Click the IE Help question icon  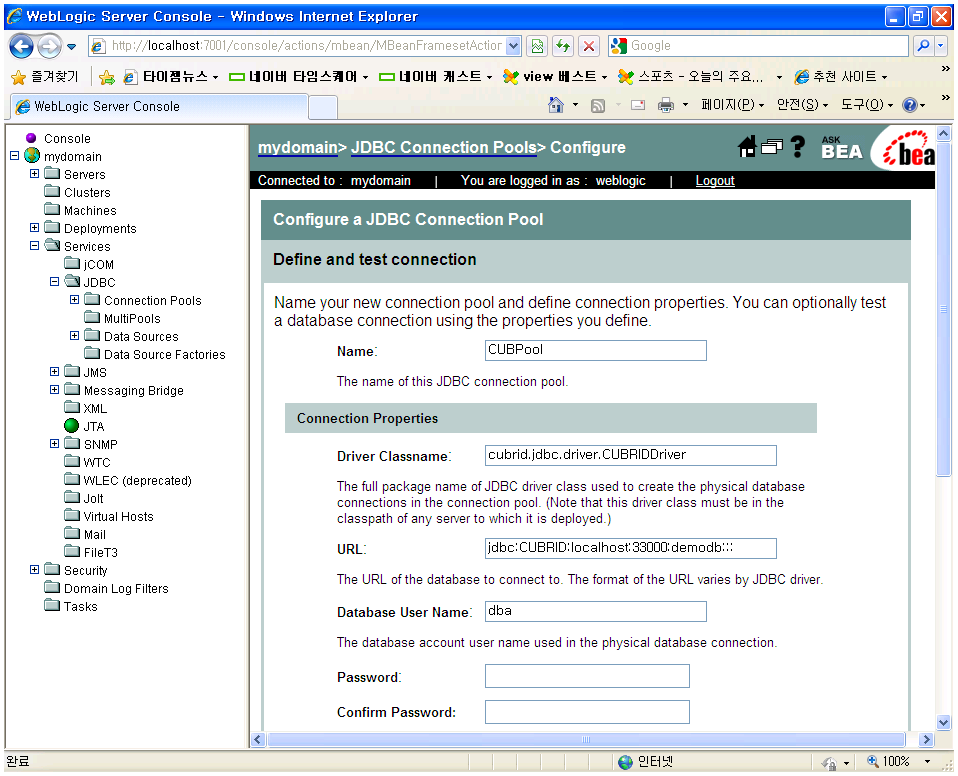[909, 105]
